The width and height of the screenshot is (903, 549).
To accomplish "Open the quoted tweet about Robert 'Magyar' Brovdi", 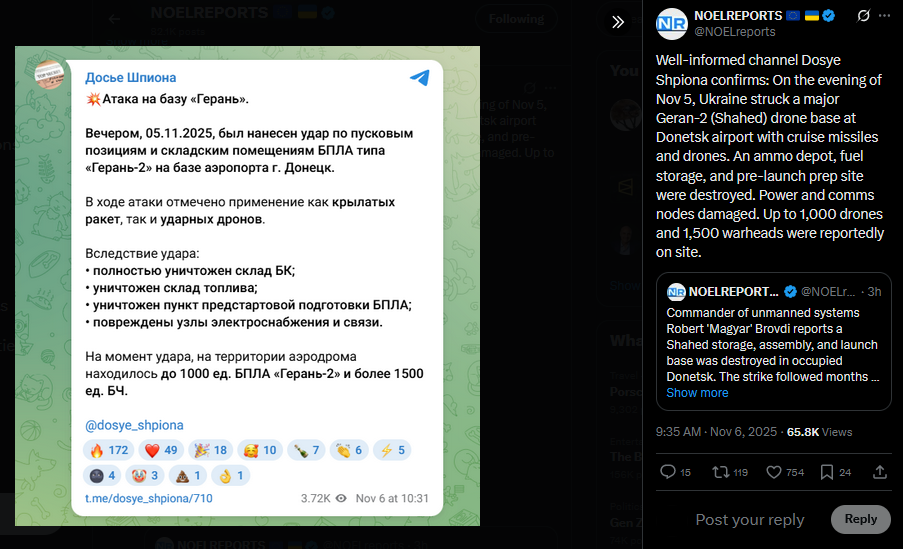I will 773,342.
